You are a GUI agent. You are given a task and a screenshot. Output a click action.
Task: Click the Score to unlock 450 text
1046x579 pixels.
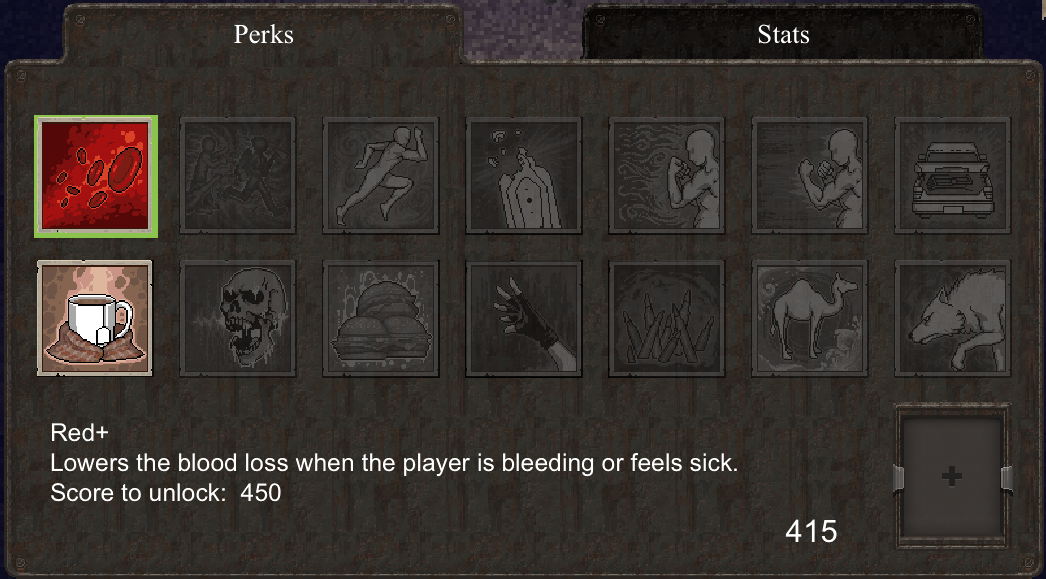click(x=165, y=493)
